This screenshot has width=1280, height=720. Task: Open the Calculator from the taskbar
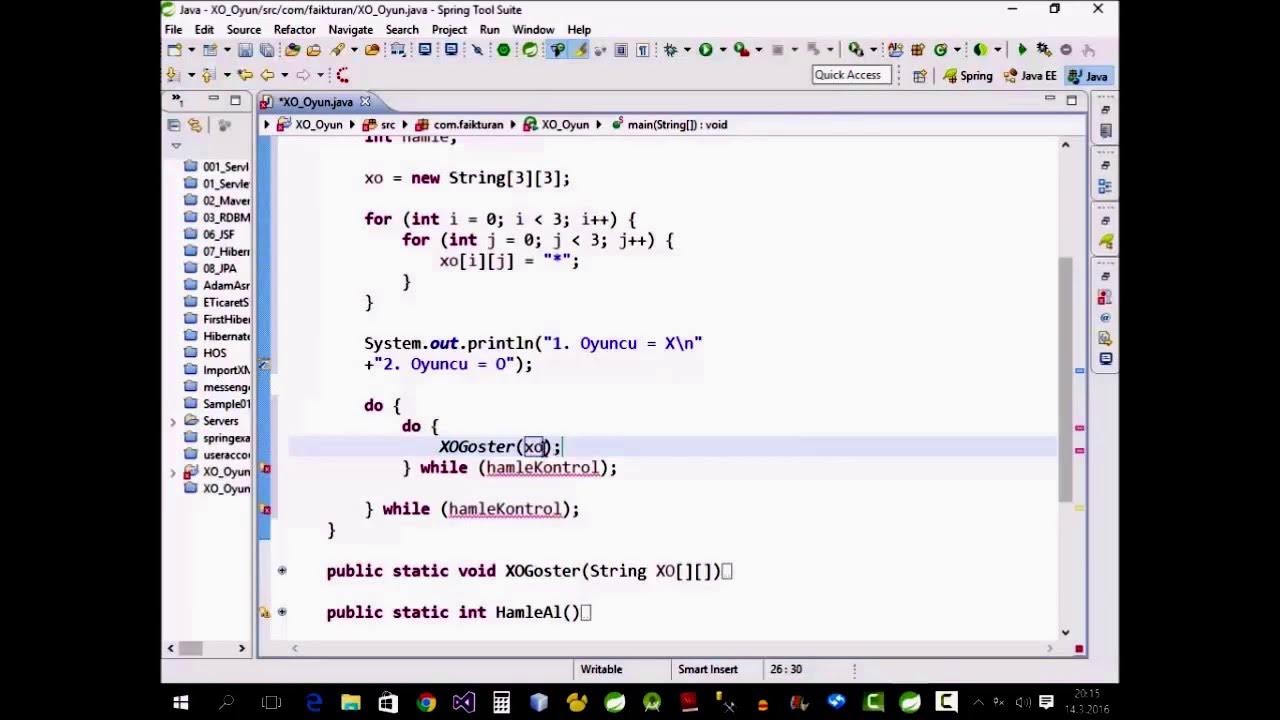501,703
